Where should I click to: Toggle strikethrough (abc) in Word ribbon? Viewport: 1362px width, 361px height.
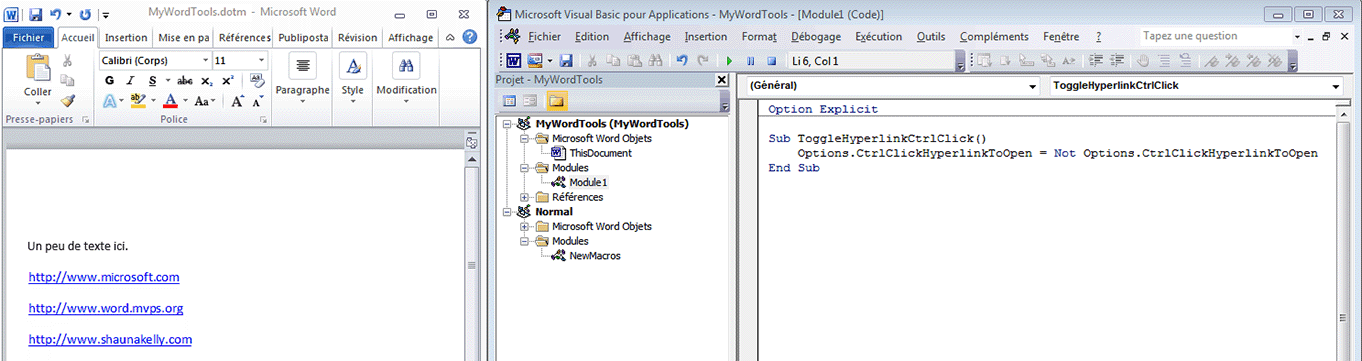[184, 80]
